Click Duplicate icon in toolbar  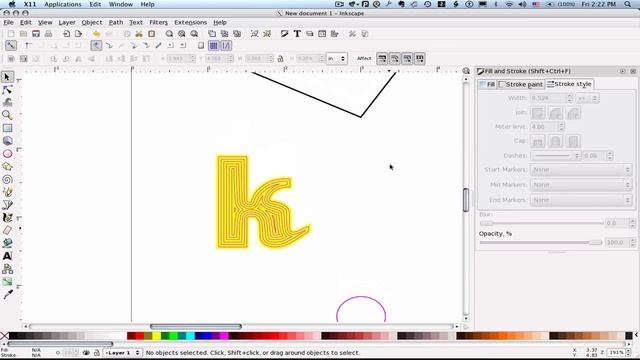212,34
